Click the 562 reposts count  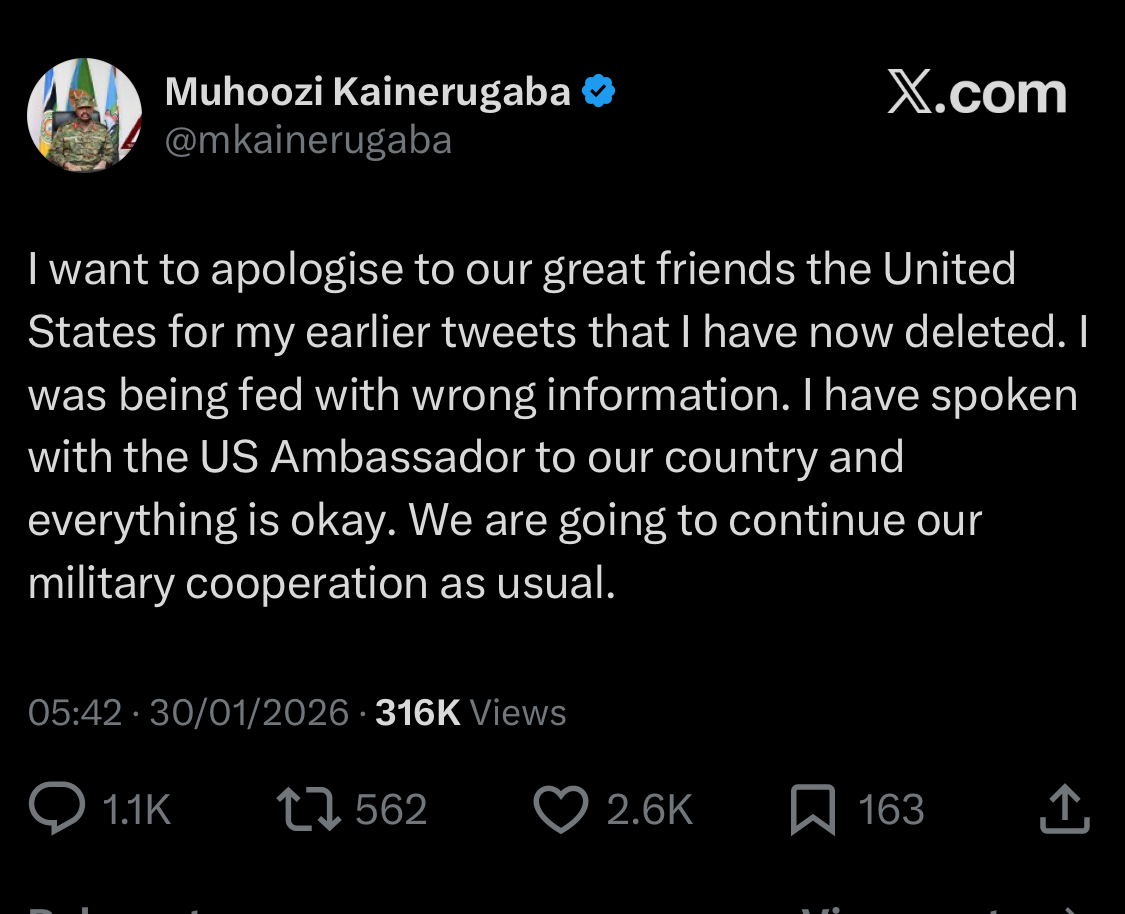click(391, 809)
